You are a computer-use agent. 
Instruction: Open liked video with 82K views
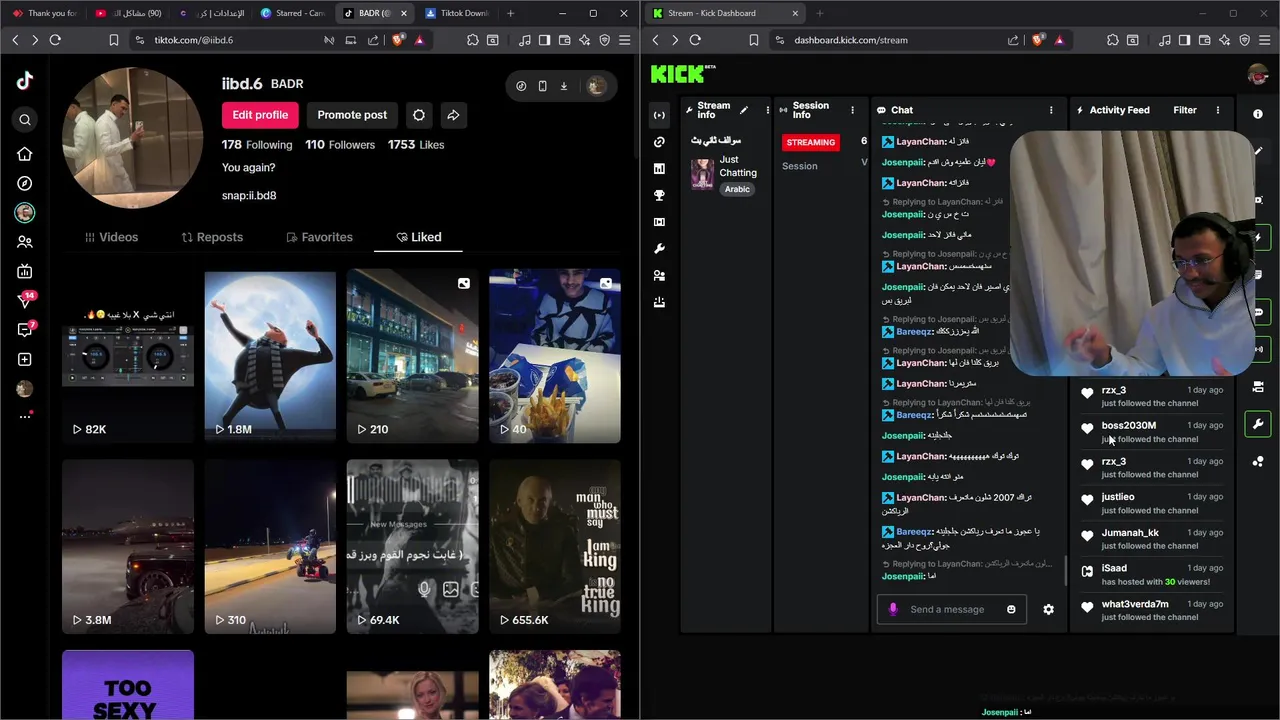128,355
